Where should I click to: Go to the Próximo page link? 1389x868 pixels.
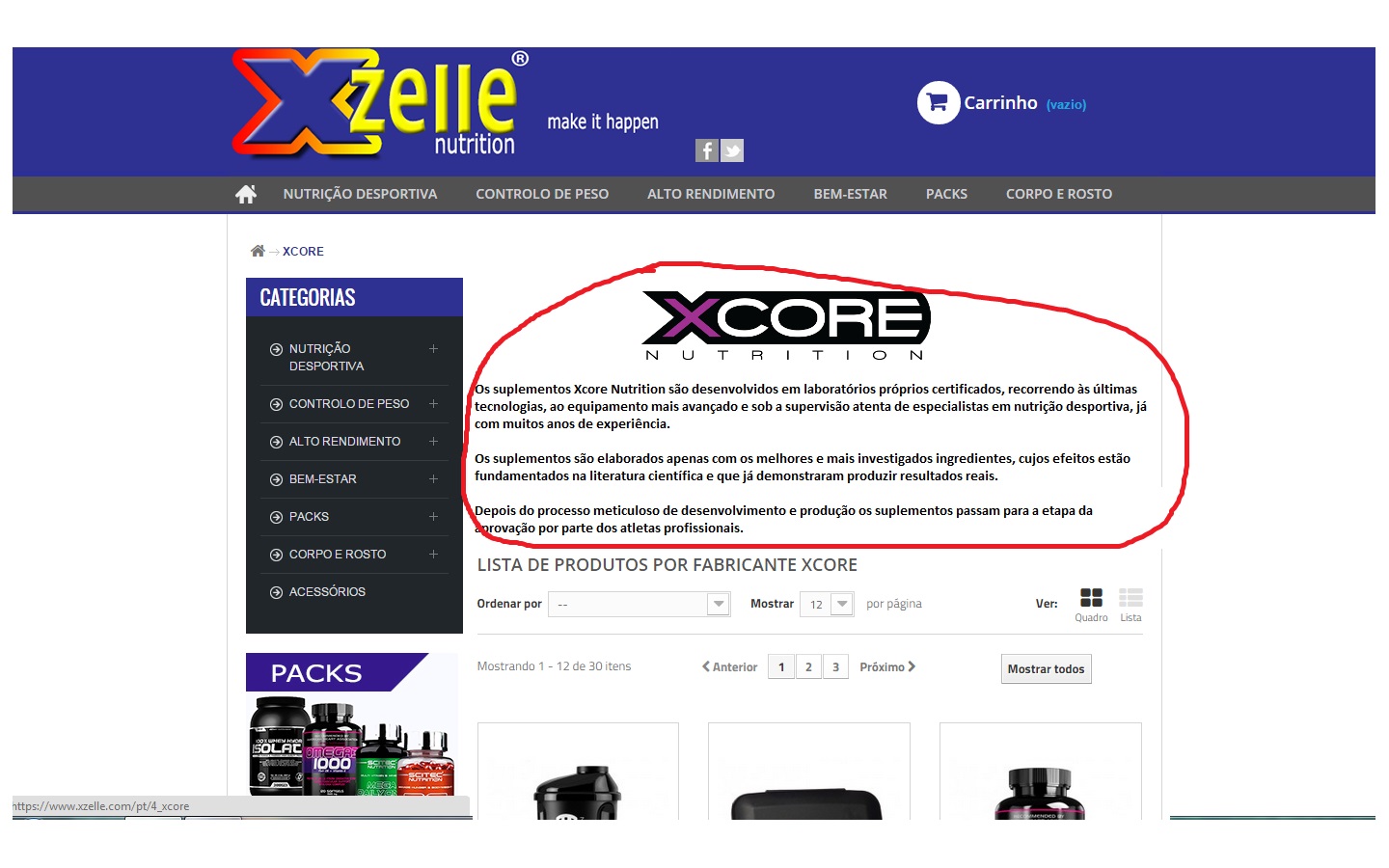(887, 666)
